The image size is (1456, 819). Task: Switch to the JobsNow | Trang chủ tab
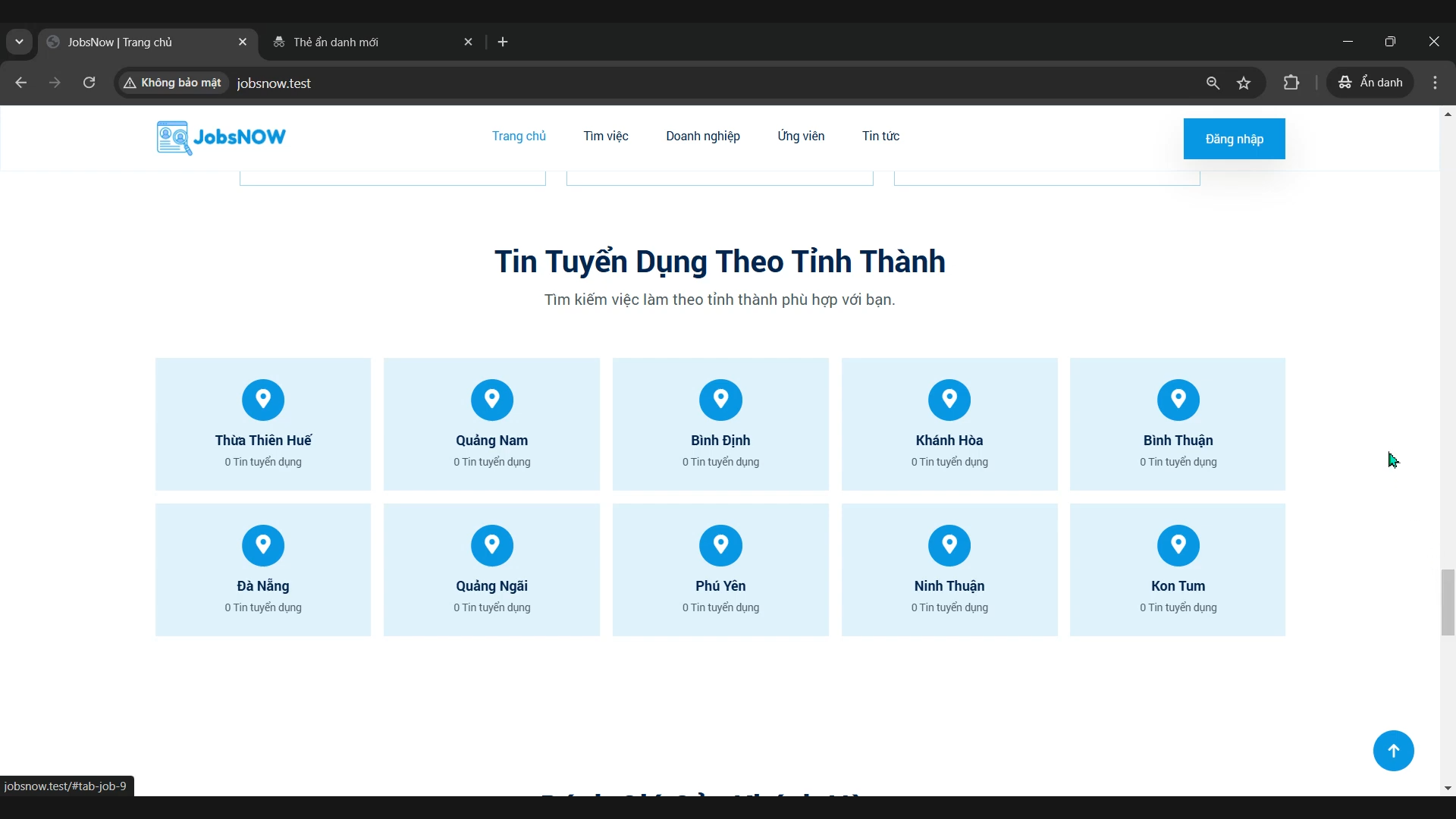(148, 42)
